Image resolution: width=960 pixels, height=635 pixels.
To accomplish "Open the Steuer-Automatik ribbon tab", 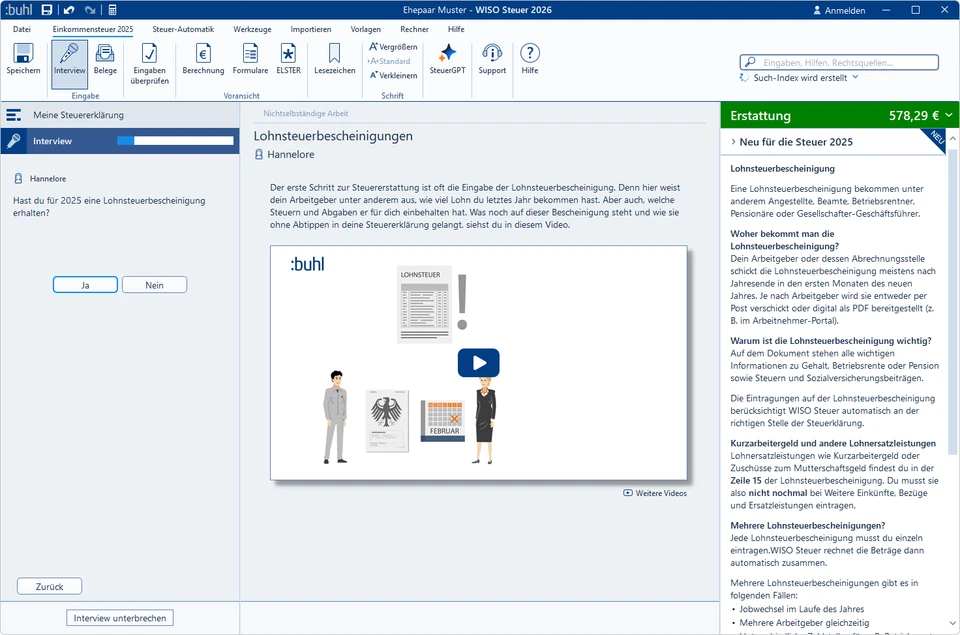I will coord(183,29).
